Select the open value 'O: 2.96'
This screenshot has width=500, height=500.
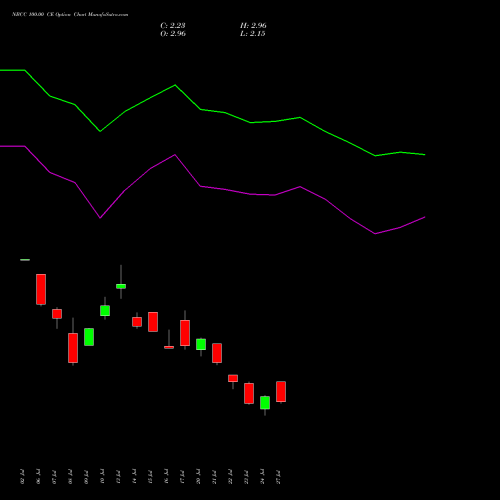pyautogui.click(x=173, y=34)
